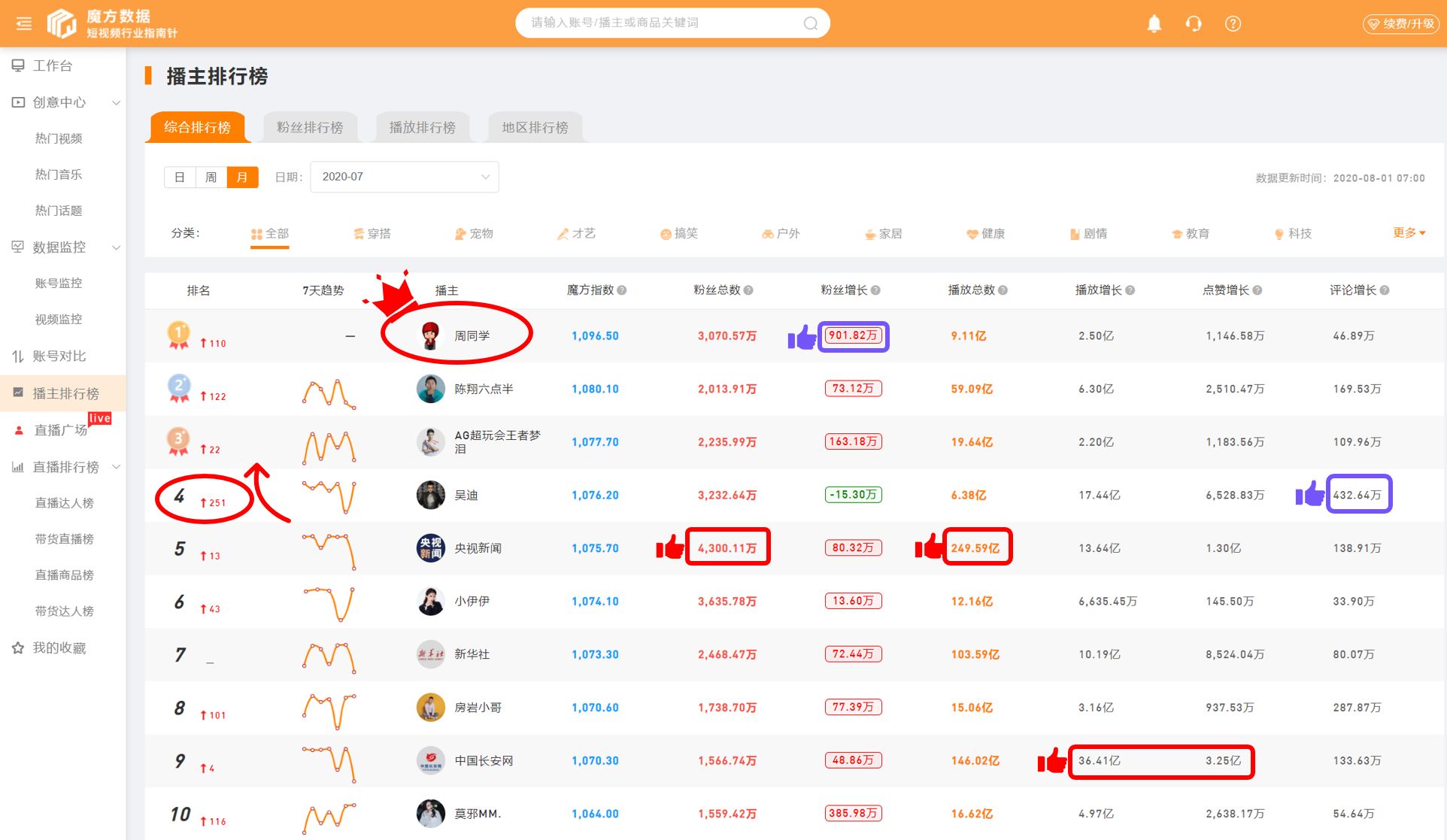The image size is (1447, 840).
Task: Open 我的收藏 star item
Action: (x=59, y=647)
